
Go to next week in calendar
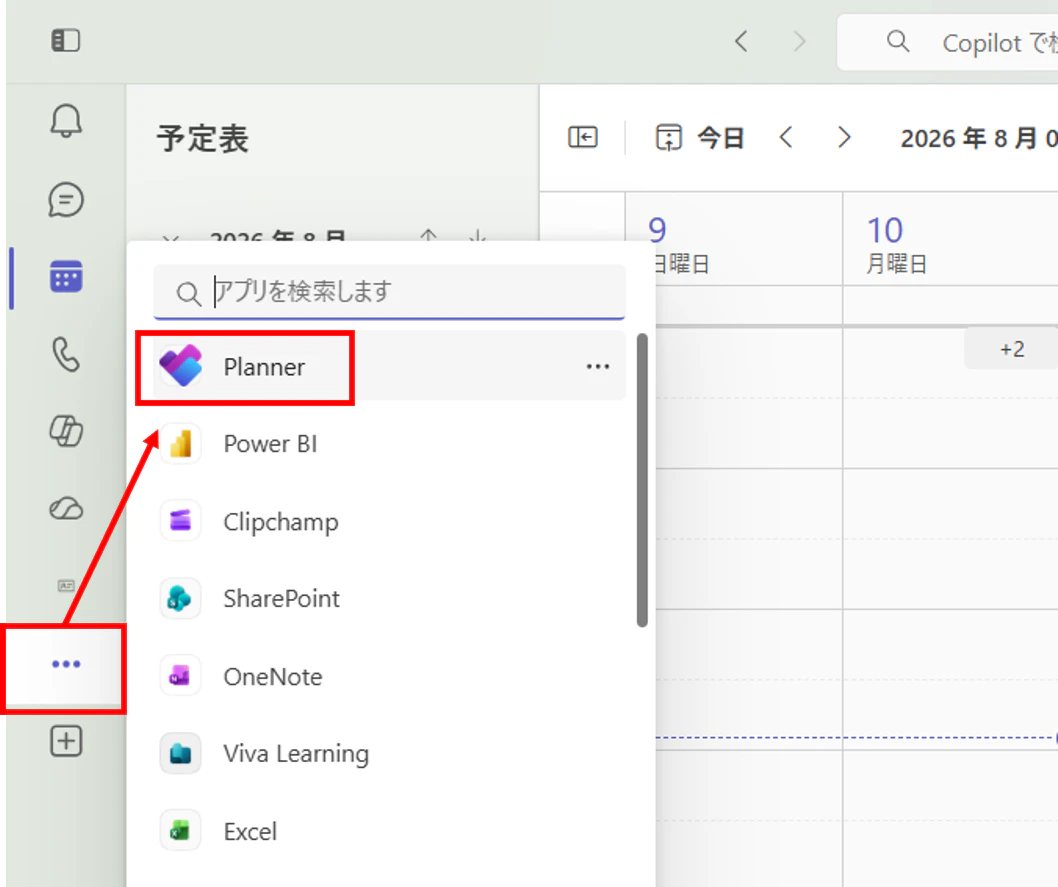pyautogui.click(x=843, y=138)
